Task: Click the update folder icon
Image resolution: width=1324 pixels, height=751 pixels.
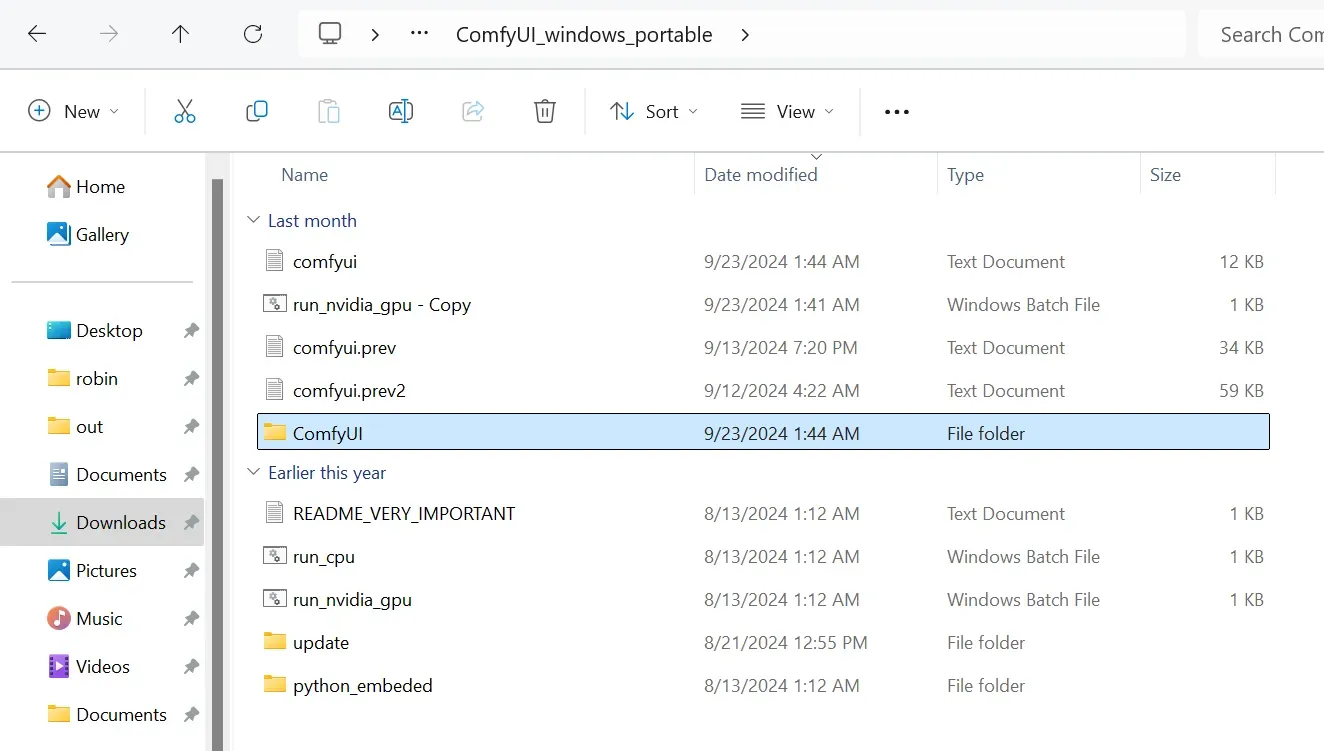Action: 275,642
